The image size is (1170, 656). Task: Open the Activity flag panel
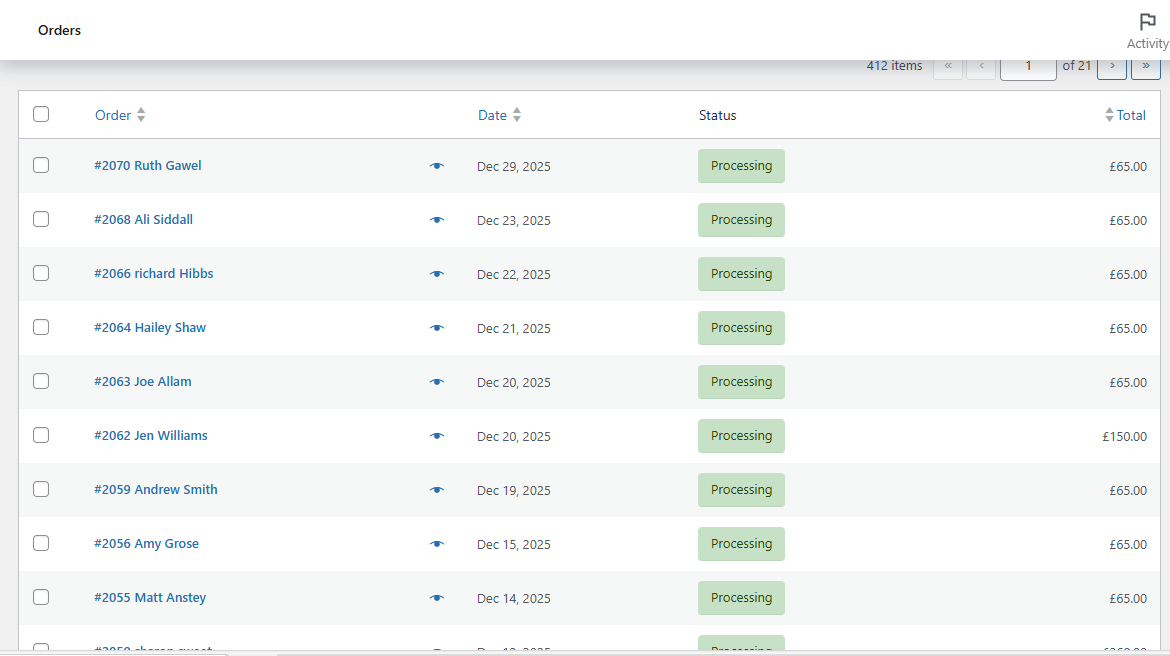[x=1147, y=31]
